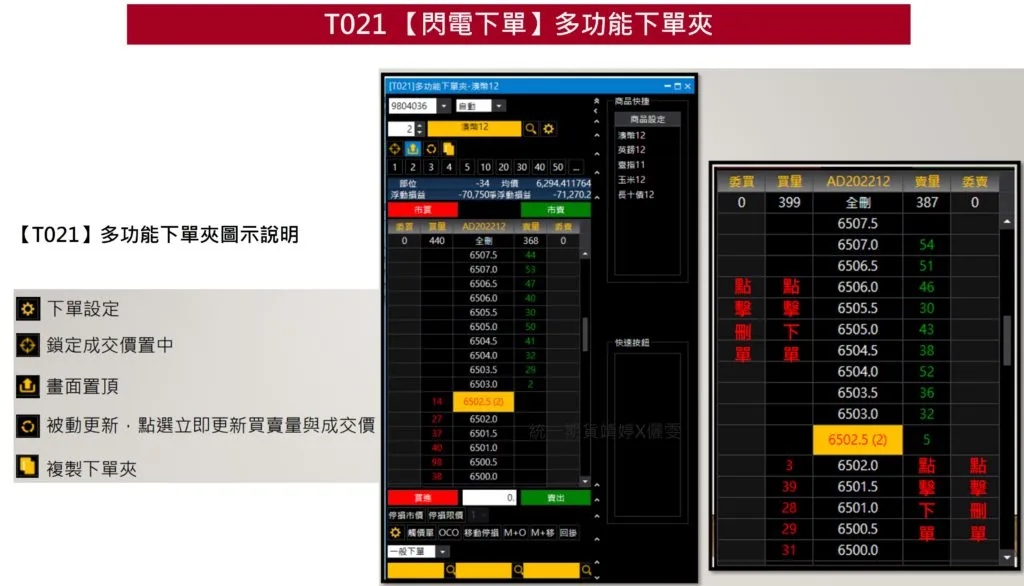Click the passive update refresh icon
The image size is (1024, 586).
(x=431, y=148)
